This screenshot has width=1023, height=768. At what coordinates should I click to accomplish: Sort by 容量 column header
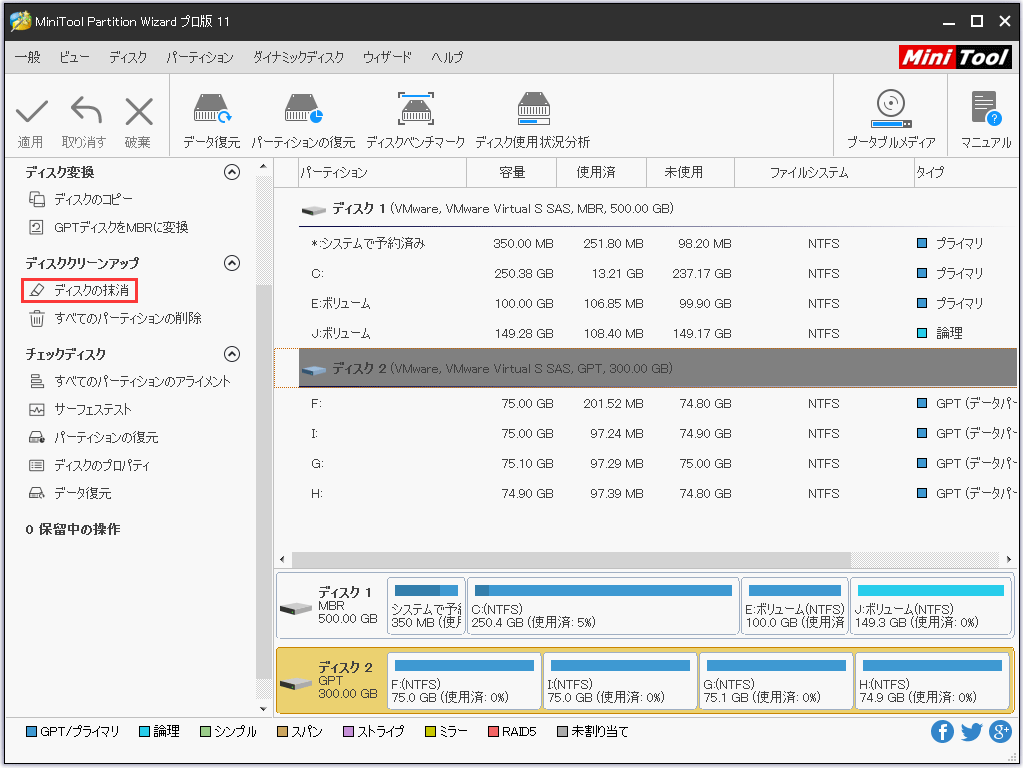click(x=512, y=172)
